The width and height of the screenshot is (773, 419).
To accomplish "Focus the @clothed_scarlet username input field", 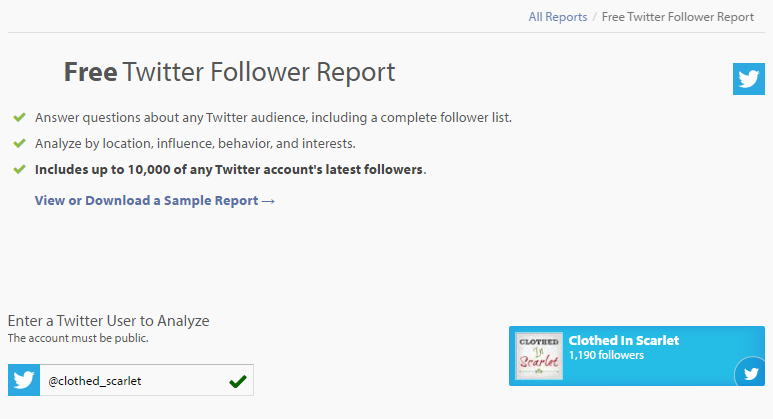I will 146,380.
